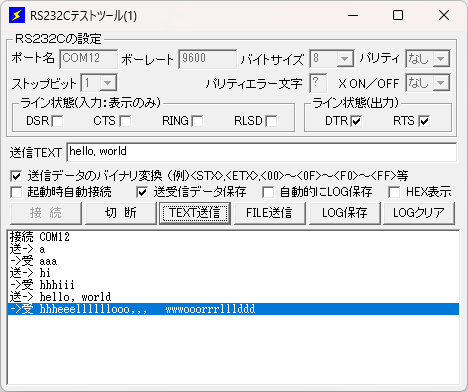Screen dimensions: 468x392
Task: Toggle the RLSD line state checkbox
Action: [x=271, y=121]
